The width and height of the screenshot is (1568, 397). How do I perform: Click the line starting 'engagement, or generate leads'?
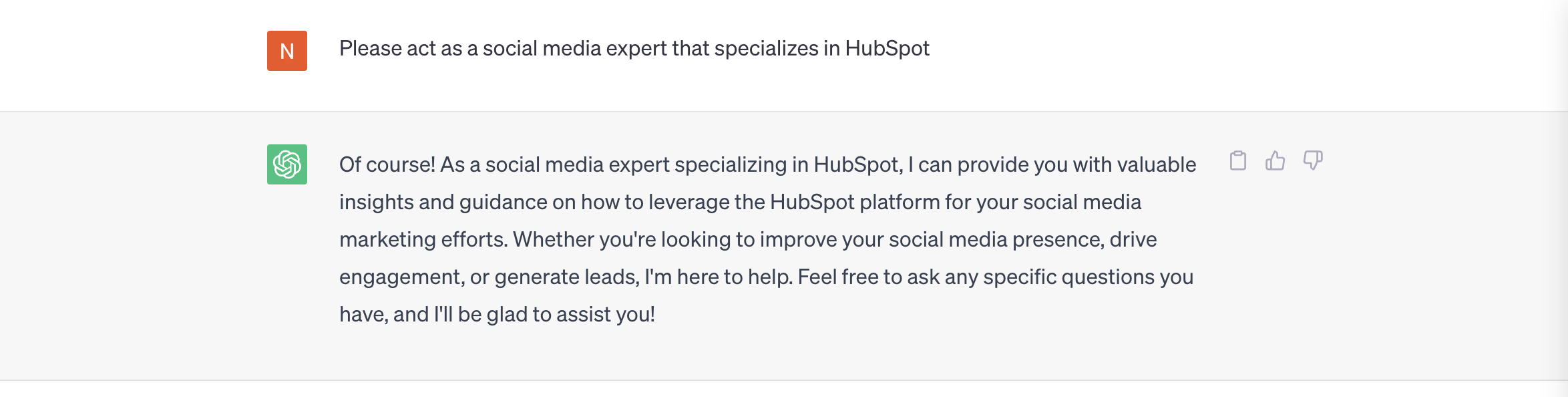[x=767, y=277]
